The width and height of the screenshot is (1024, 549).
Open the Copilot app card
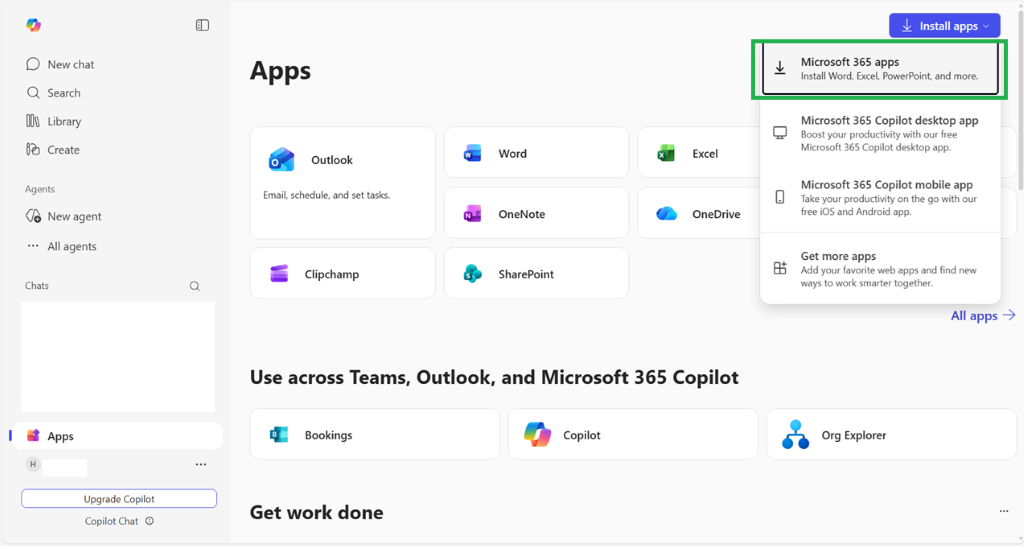click(x=633, y=434)
